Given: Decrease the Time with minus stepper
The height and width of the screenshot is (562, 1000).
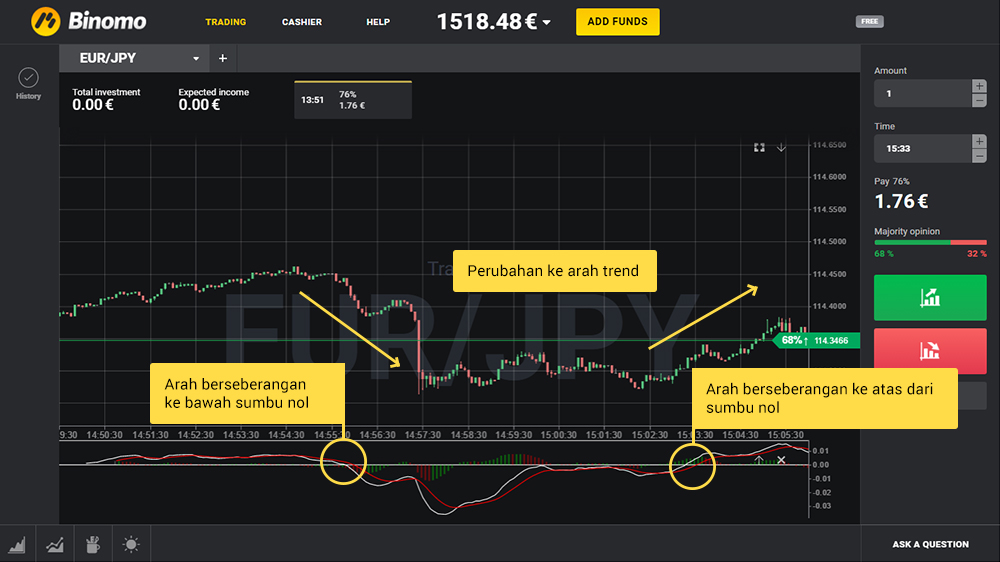Looking at the screenshot, I should tap(979, 156).
